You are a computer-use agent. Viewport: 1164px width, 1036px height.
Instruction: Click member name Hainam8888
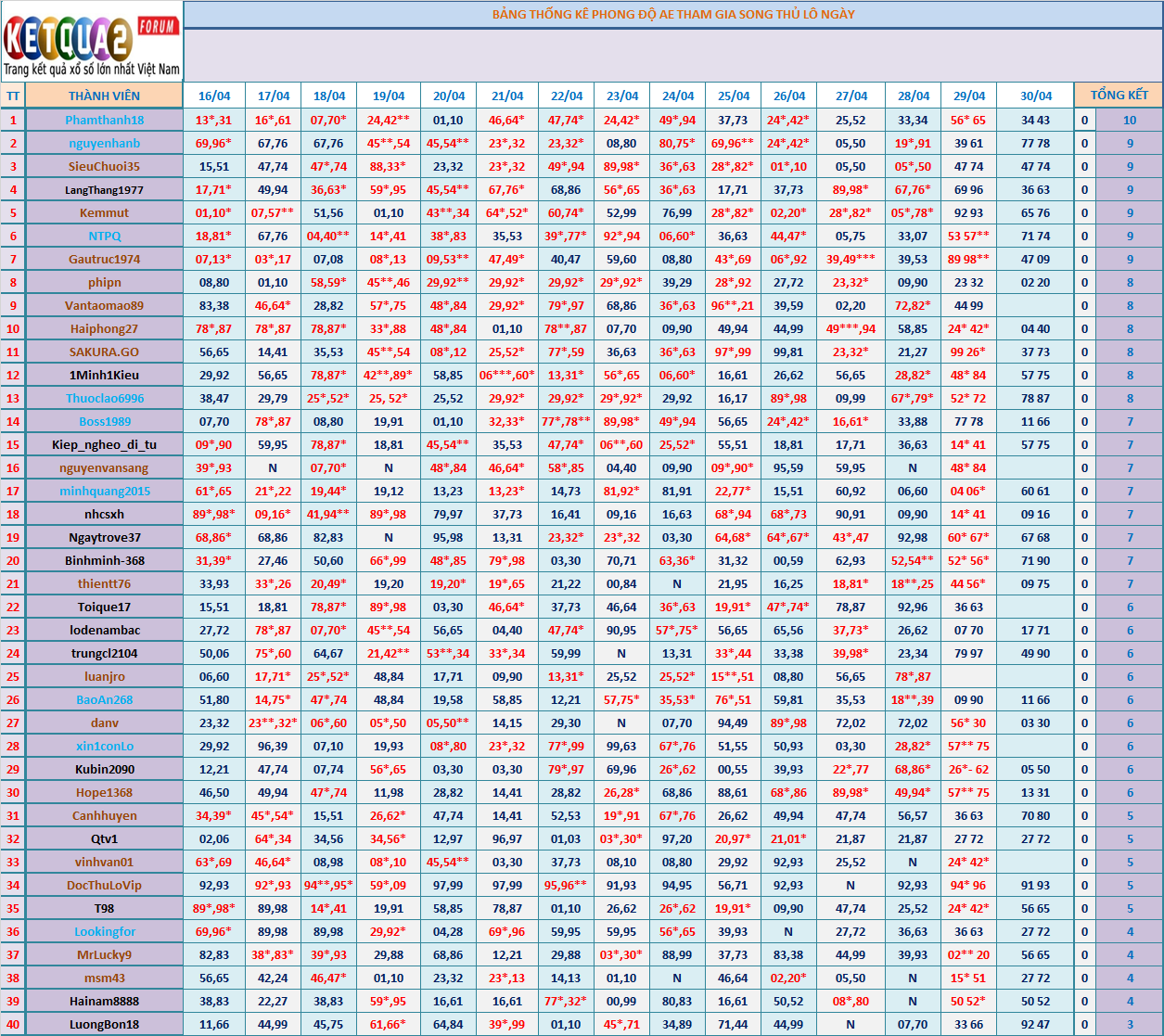(x=105, y=1001)
